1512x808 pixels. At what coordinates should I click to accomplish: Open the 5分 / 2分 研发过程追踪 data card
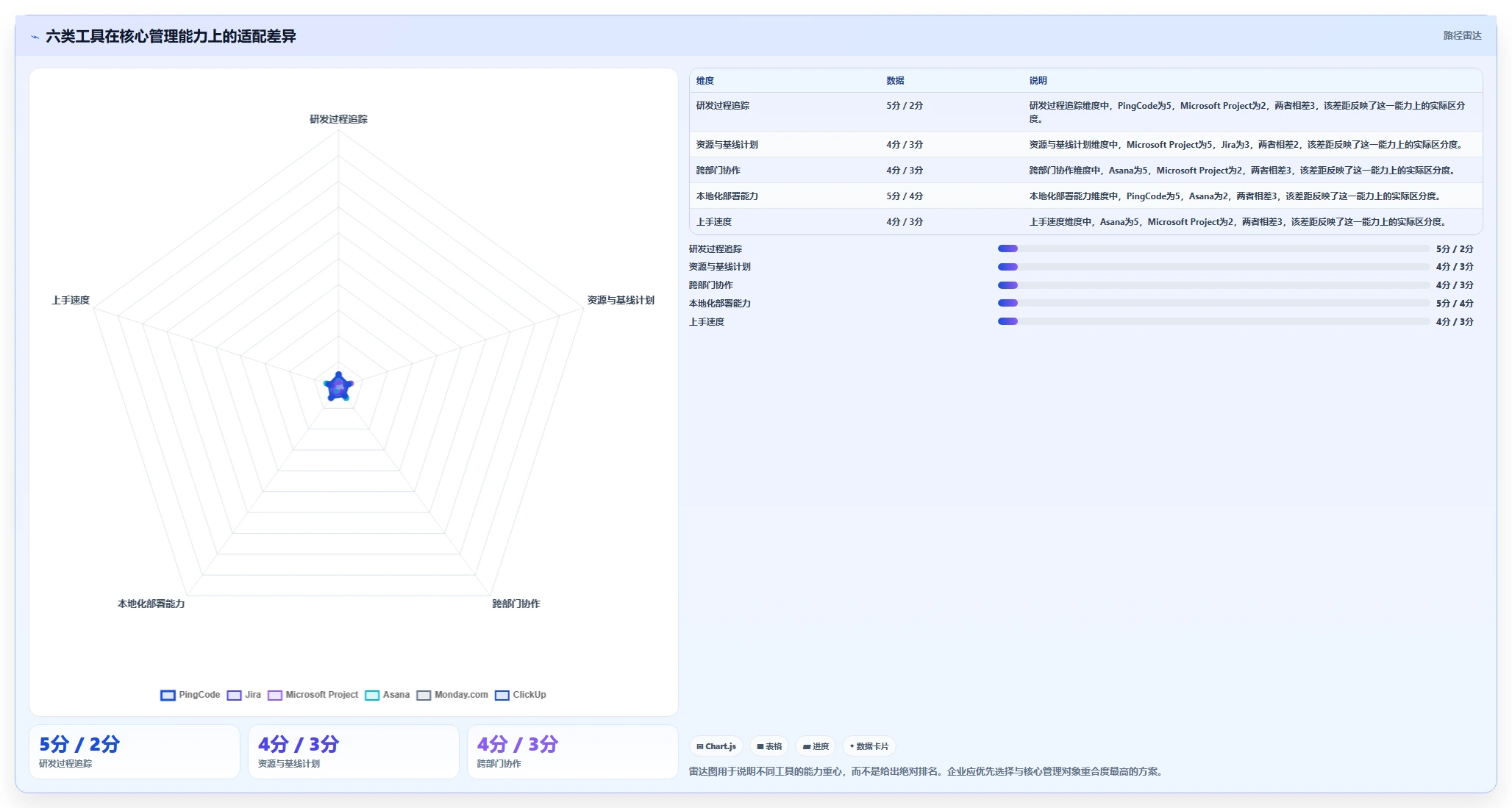click(135, 751)
